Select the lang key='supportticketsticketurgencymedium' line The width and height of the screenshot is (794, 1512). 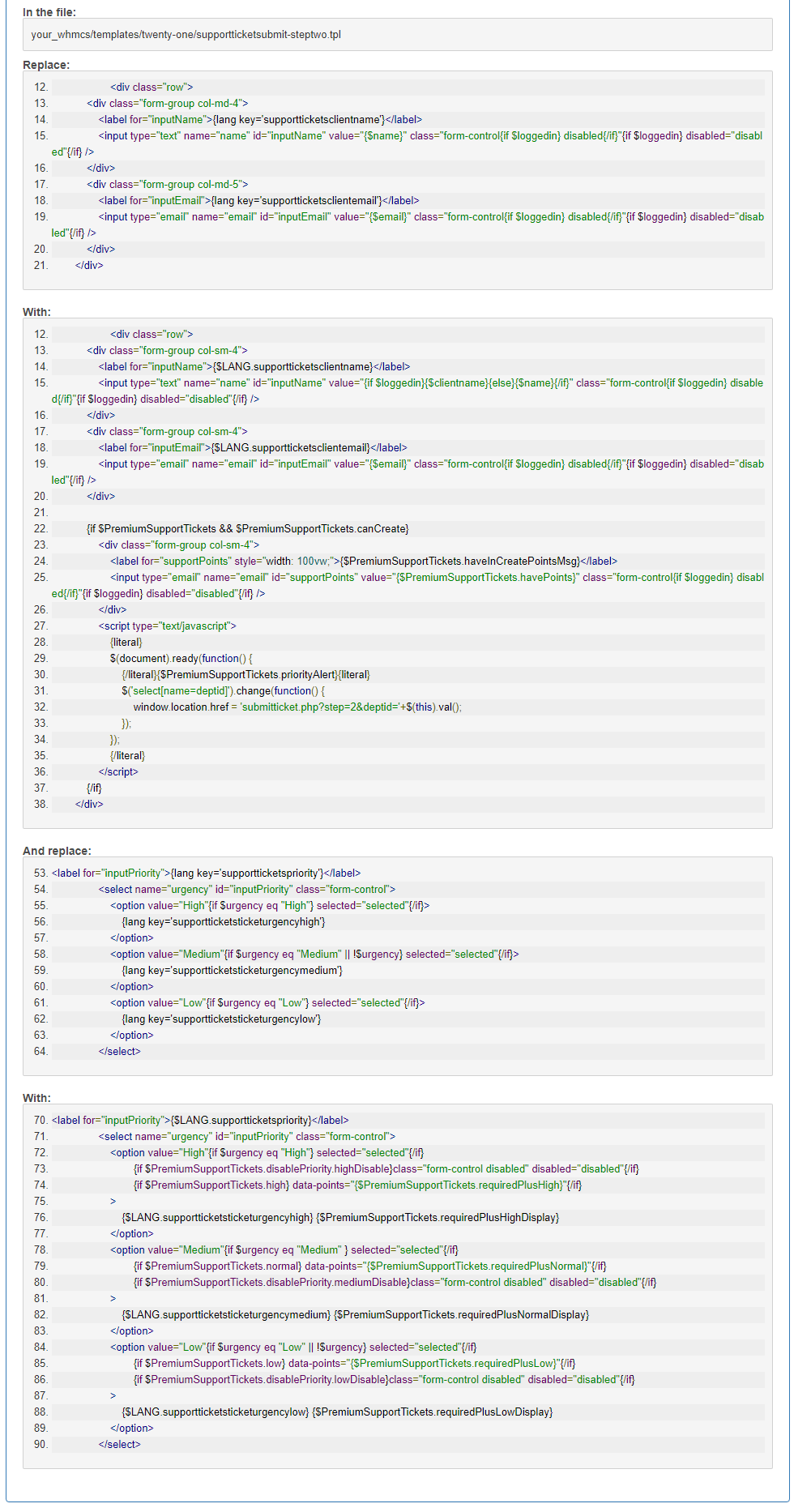pyautogui.click(x=233, y=970)
